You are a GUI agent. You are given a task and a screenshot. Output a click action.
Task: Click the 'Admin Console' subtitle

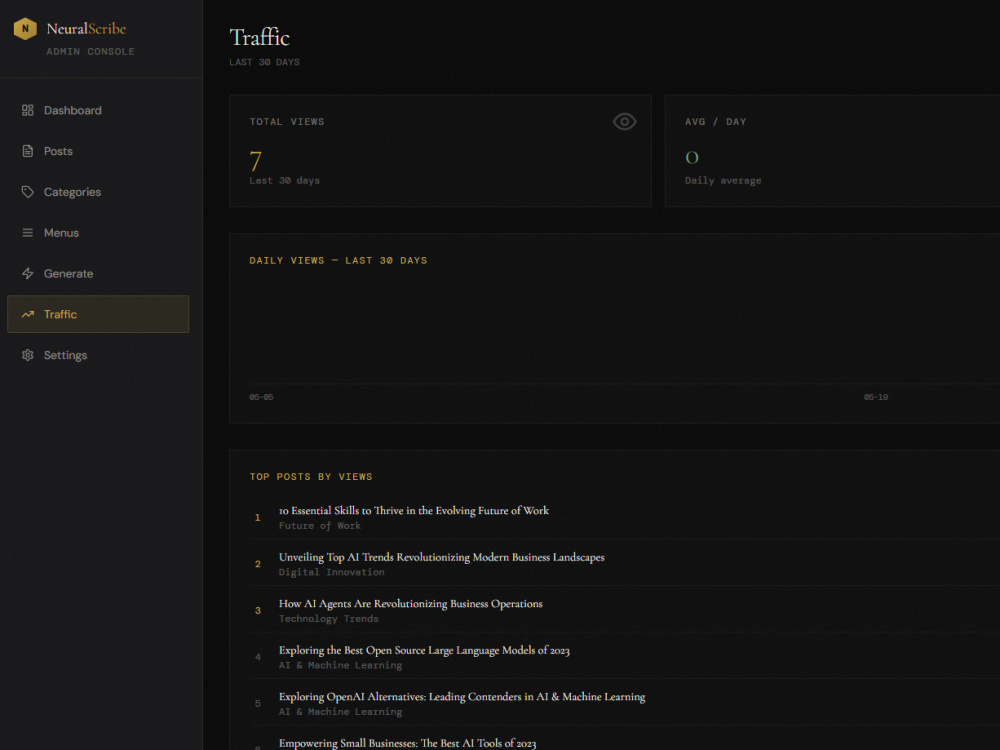[91, 52]
